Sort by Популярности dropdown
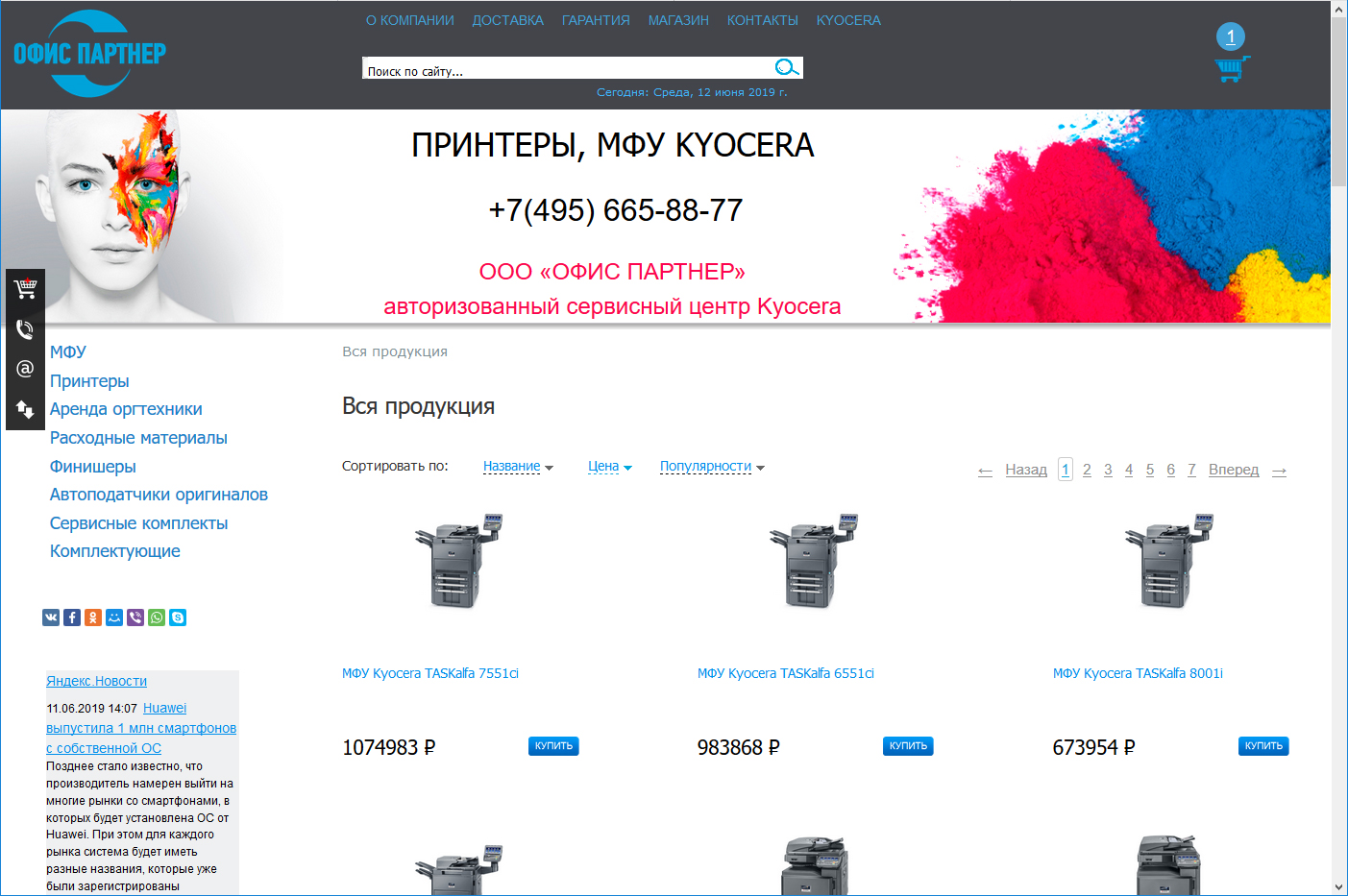The height and width of the screenshot is (896, 1348). (712, 467)
